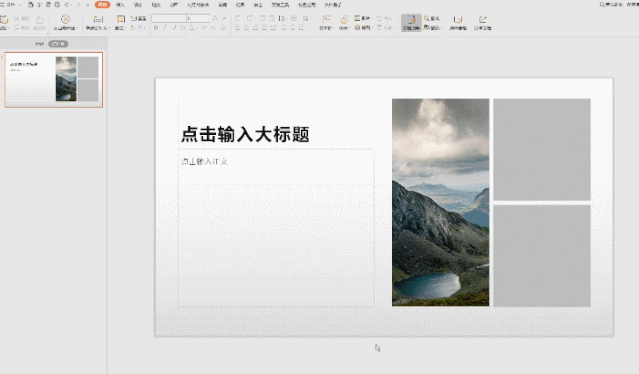Open the Design ribbon tab

tap(138, 5)
